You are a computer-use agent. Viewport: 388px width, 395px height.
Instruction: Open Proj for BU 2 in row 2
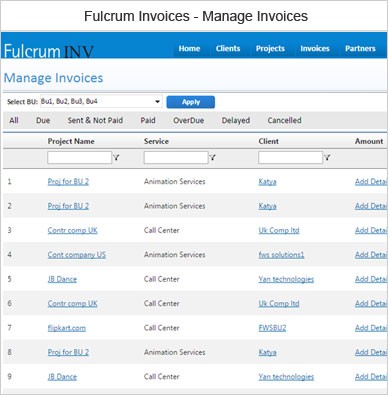tap(68, 206)
